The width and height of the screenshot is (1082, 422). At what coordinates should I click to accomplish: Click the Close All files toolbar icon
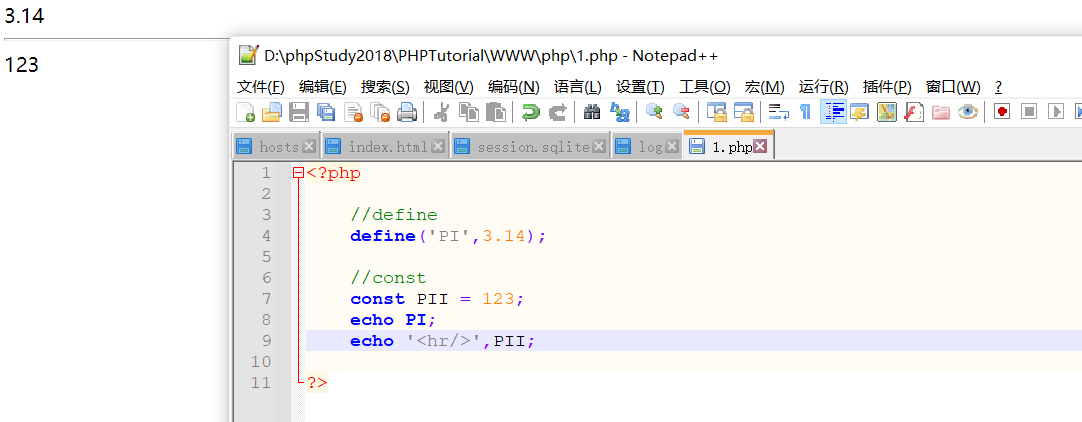point(380,112)
